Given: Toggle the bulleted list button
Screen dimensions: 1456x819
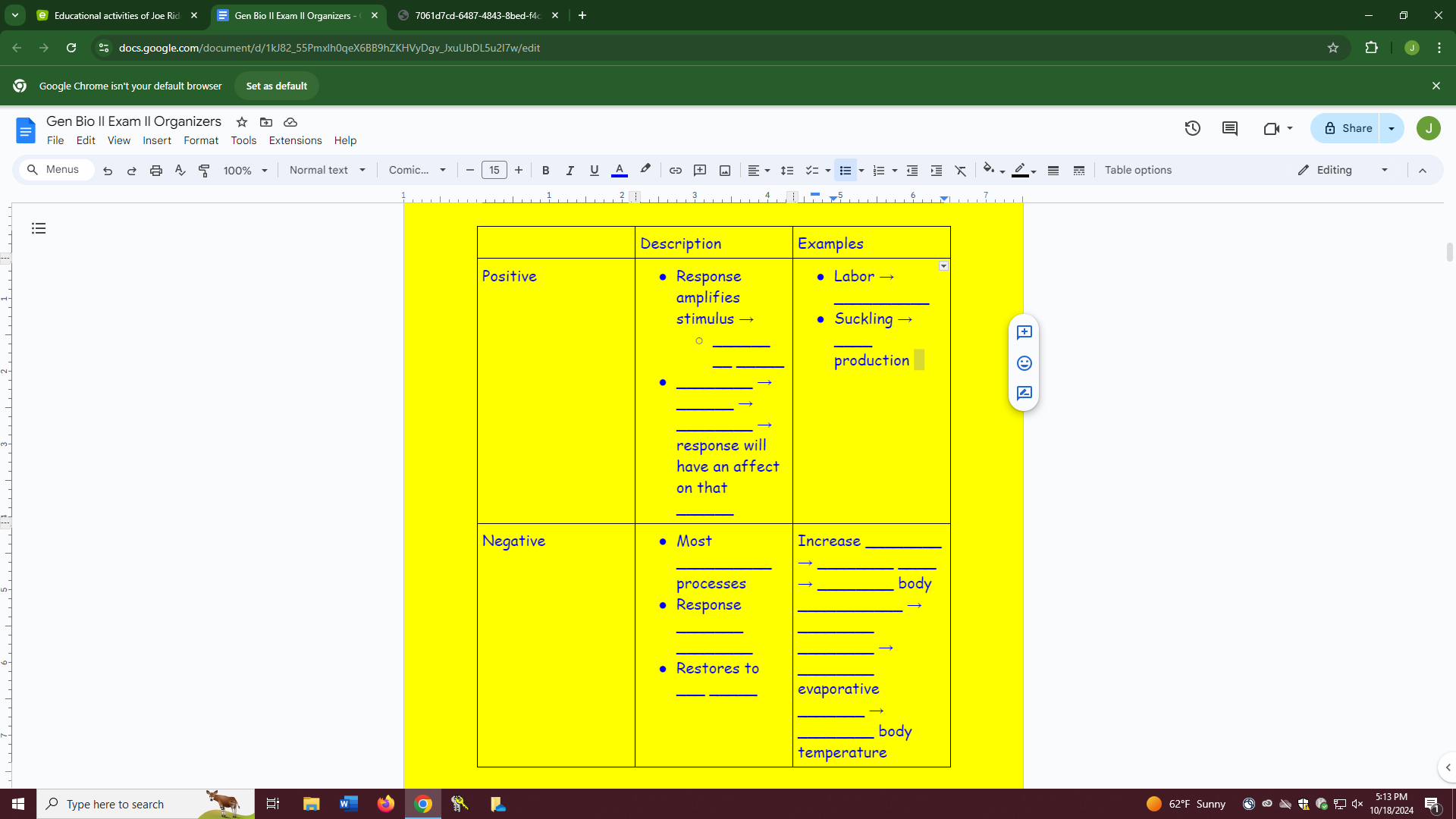Looking at the screenshot, I should pos(845,171).
